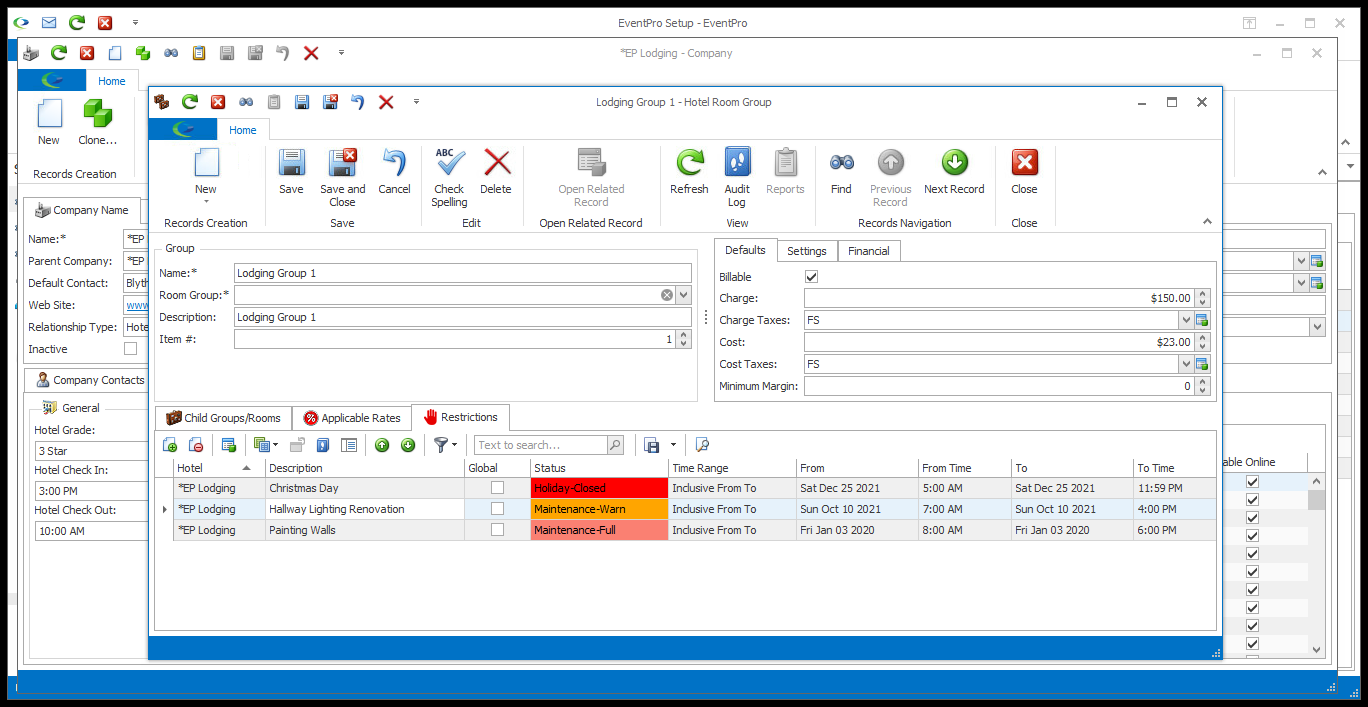Clear the Room Group field with the x button
The width and height of the screenshot is (1368, 707).
(667, 295)
